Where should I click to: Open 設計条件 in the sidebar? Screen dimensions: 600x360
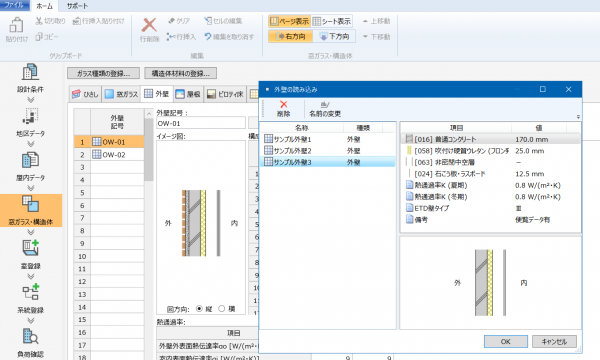(x=30, y=78)
